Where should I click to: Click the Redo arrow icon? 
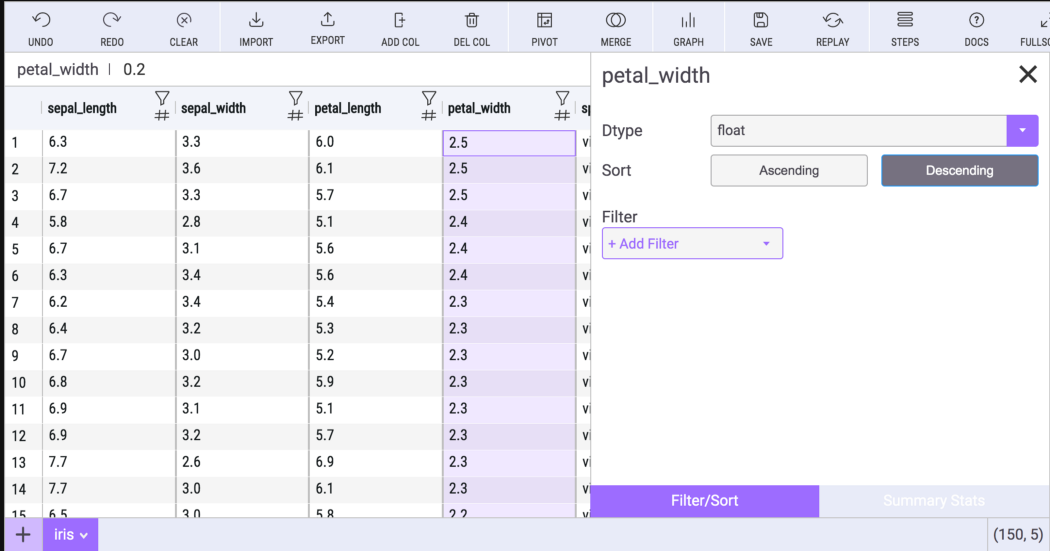112,21
